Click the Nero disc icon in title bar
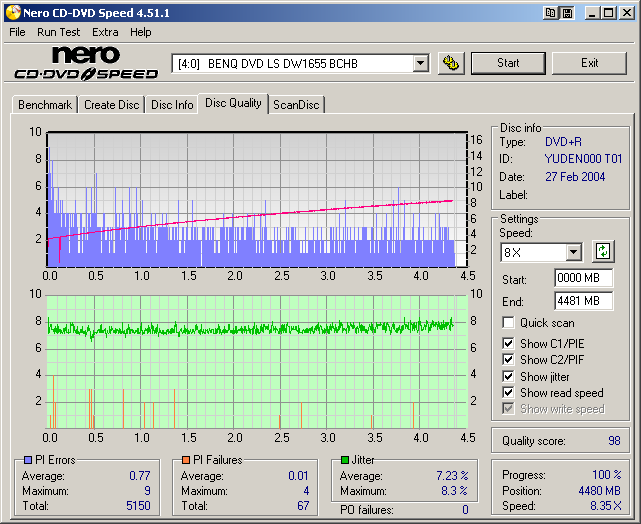The image size is (641, 524). coord(13,13)
